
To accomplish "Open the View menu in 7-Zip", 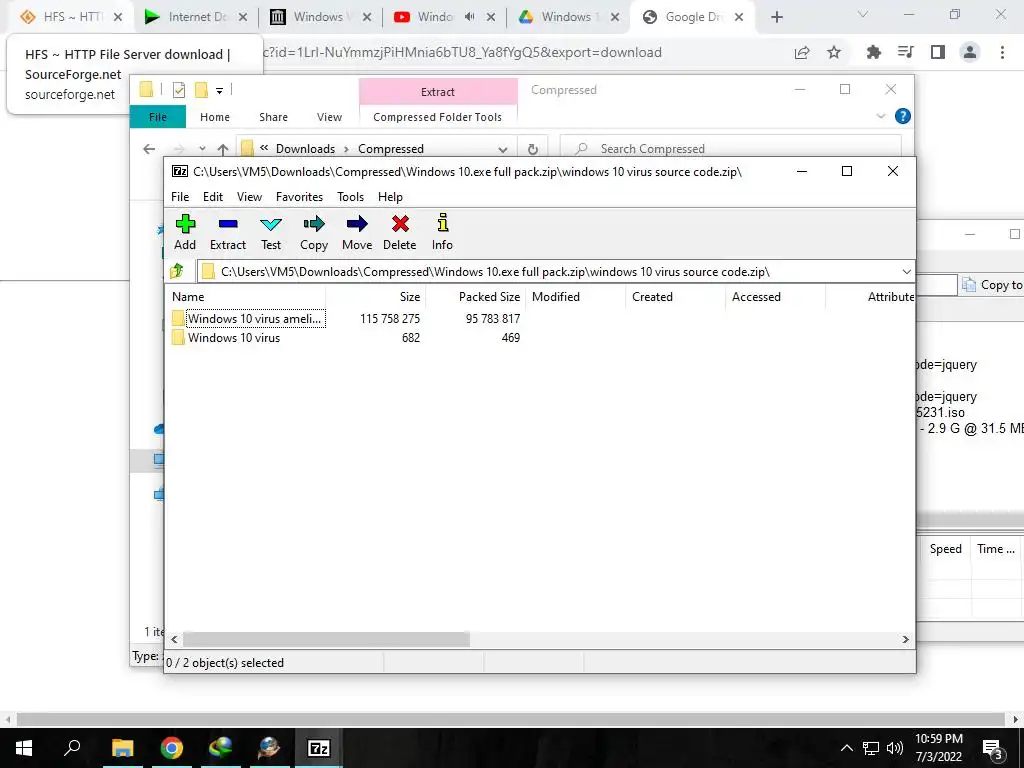I will point(249,197).
